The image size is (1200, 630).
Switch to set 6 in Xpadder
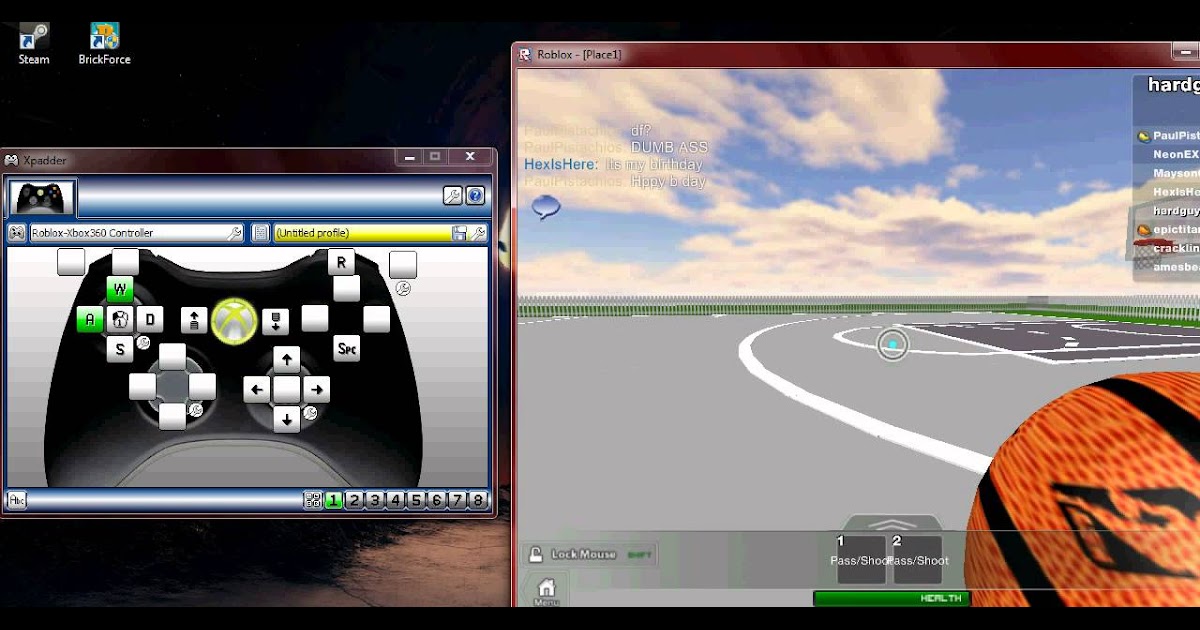click(x=437, y=501)
